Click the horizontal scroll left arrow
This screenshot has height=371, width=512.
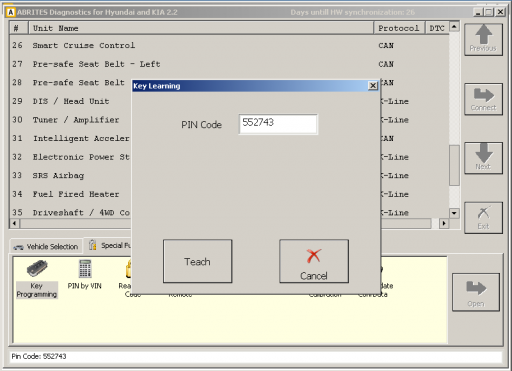click(14, 223)
